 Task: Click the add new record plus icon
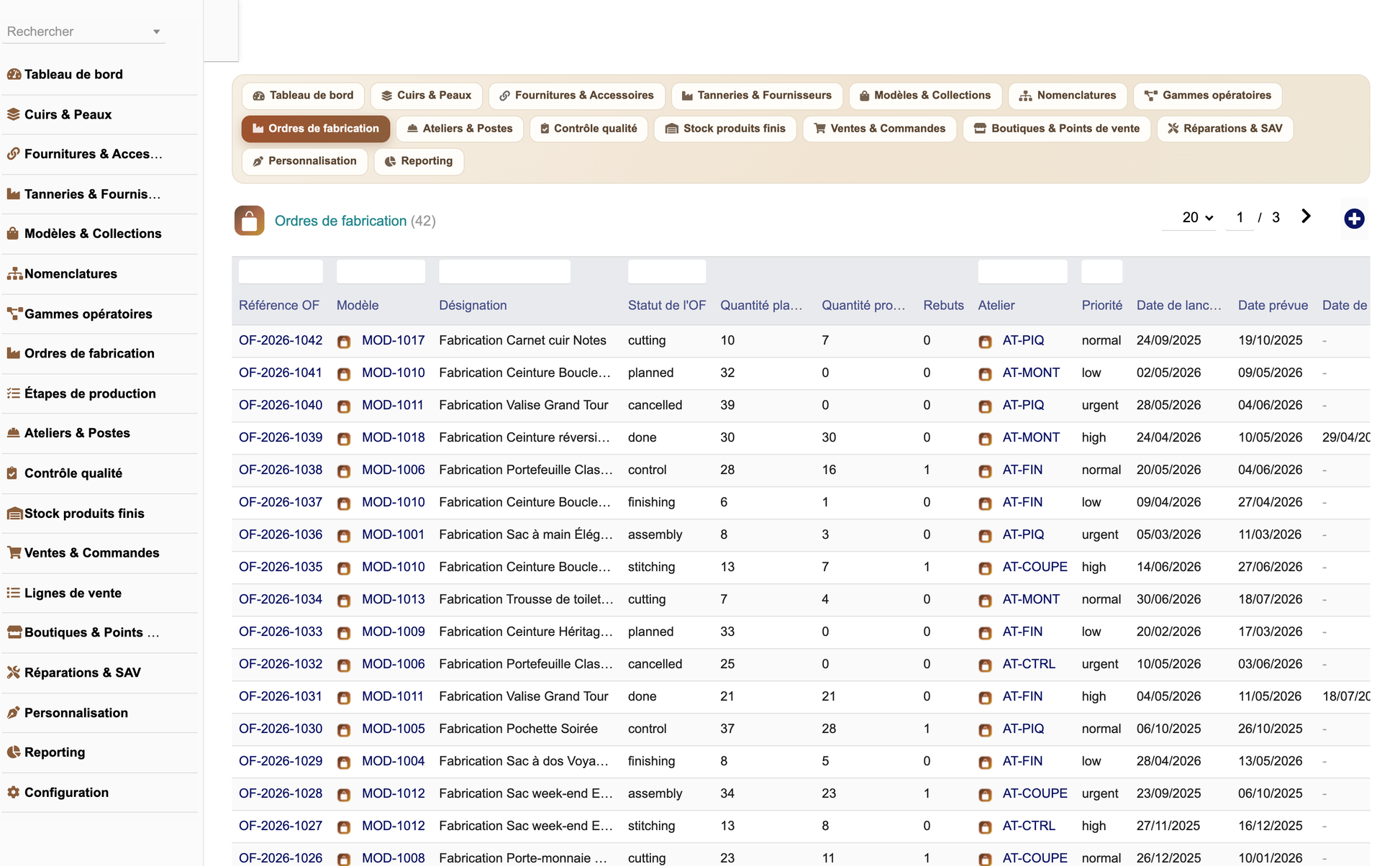1354,219
